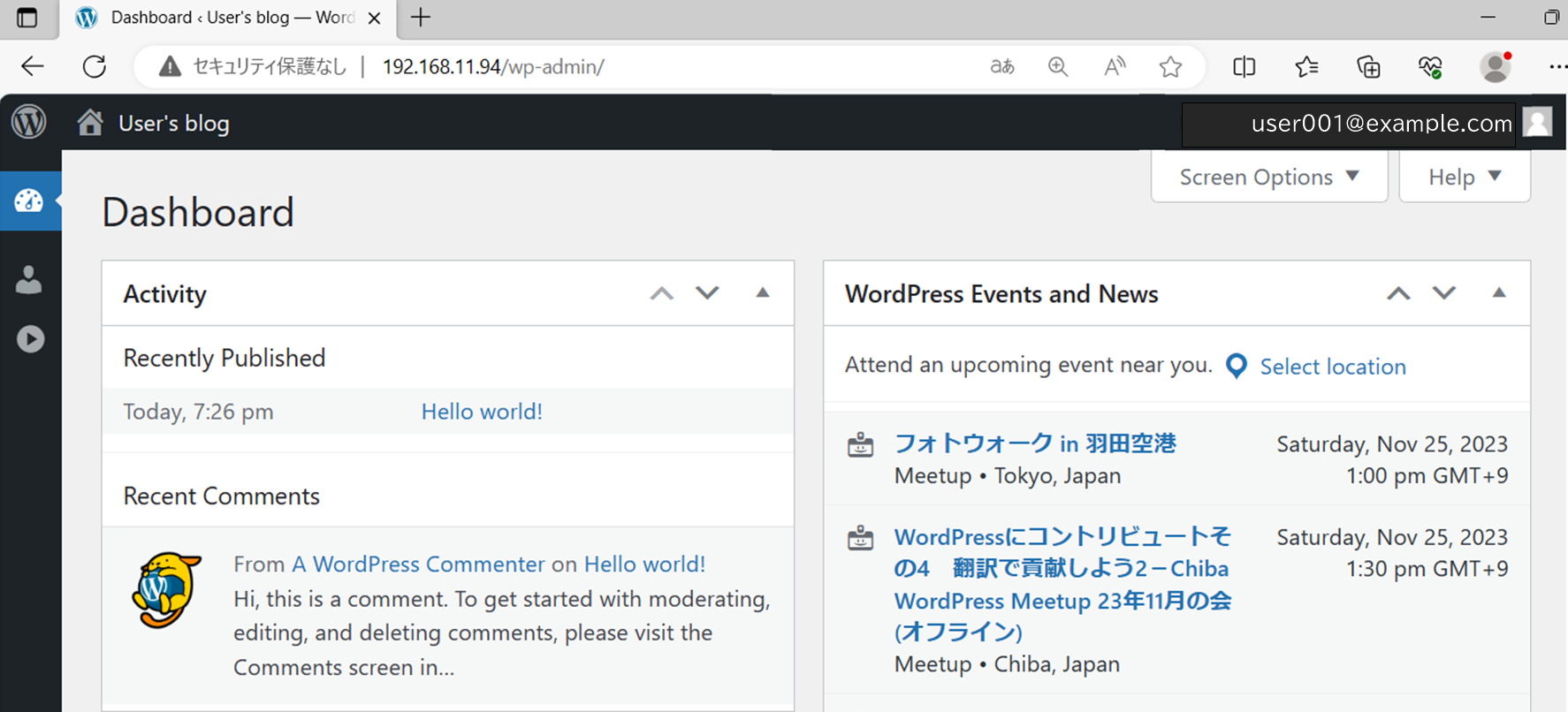Expand the Help dropdown tab

(1464, 177)
